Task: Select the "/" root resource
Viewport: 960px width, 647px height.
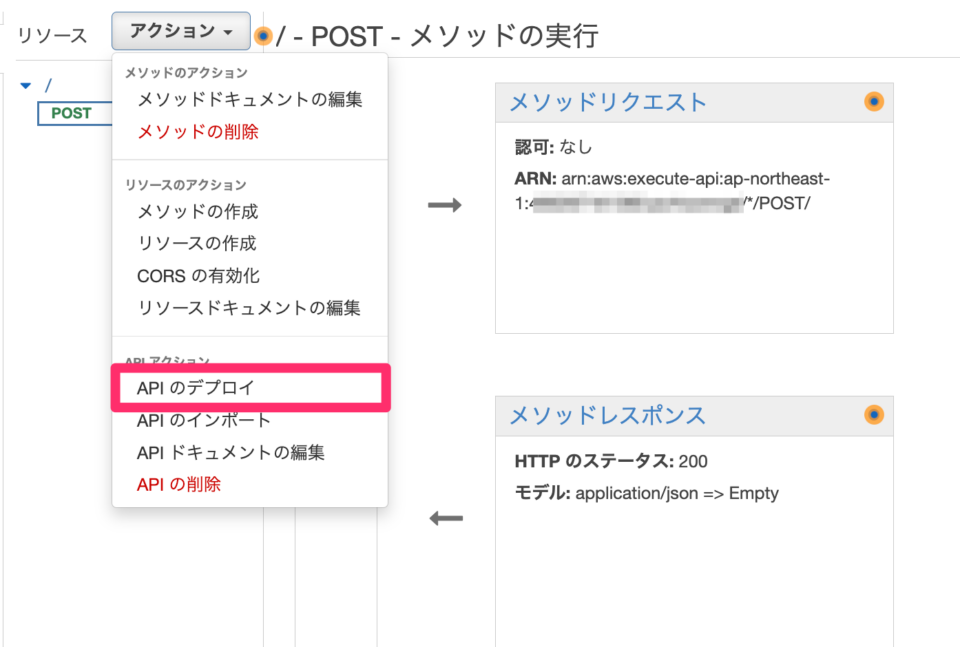Action: coord(47,85)
